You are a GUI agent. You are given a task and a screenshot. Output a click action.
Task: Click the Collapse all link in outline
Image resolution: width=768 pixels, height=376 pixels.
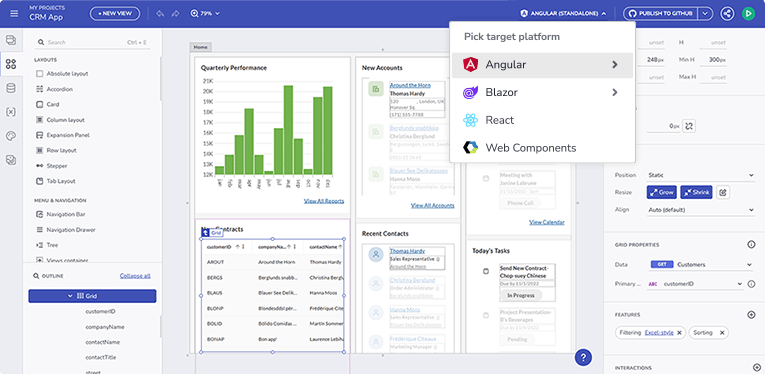(x=135, y=276)
